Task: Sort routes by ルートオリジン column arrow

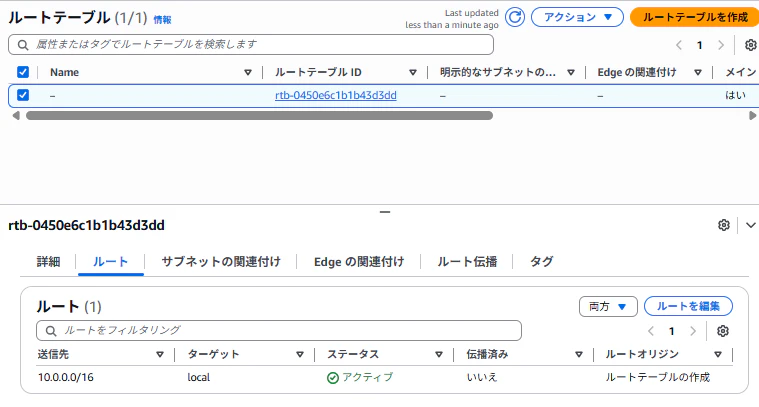Action: [x=718, y=355]
